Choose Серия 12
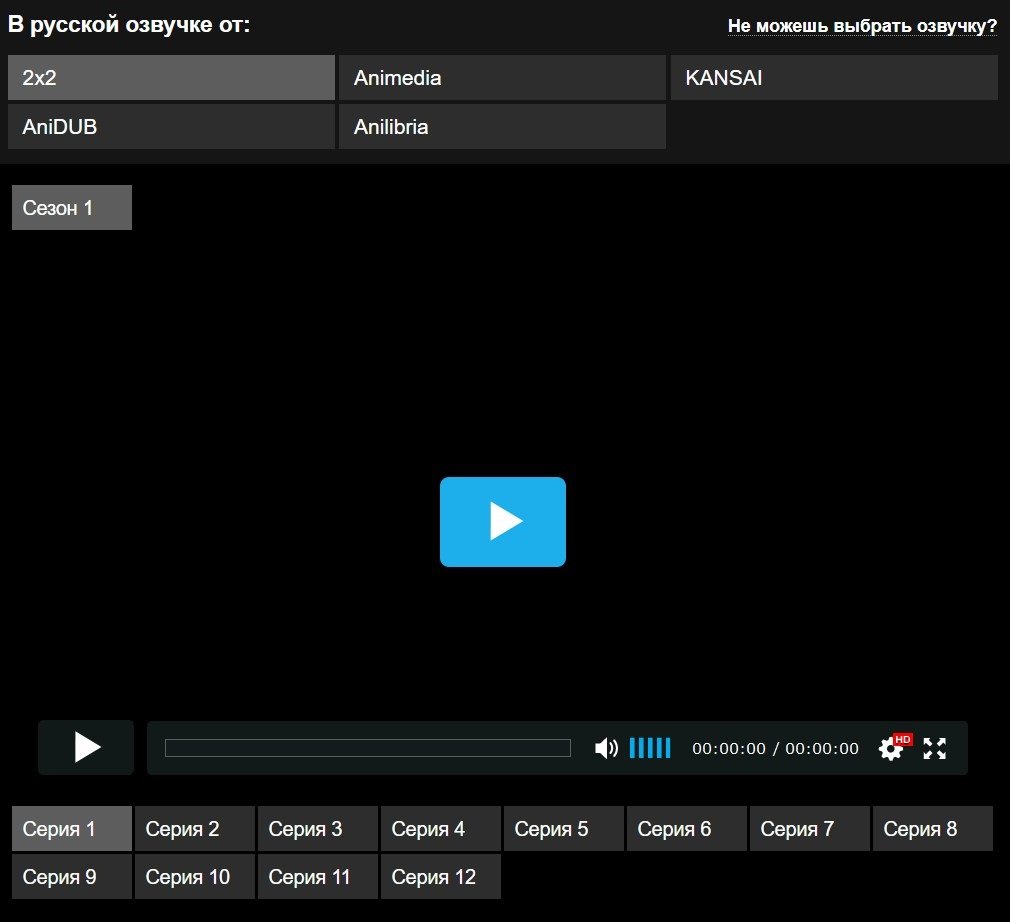1010x922 pixels. pyautogui.click(x=441, y=876)
